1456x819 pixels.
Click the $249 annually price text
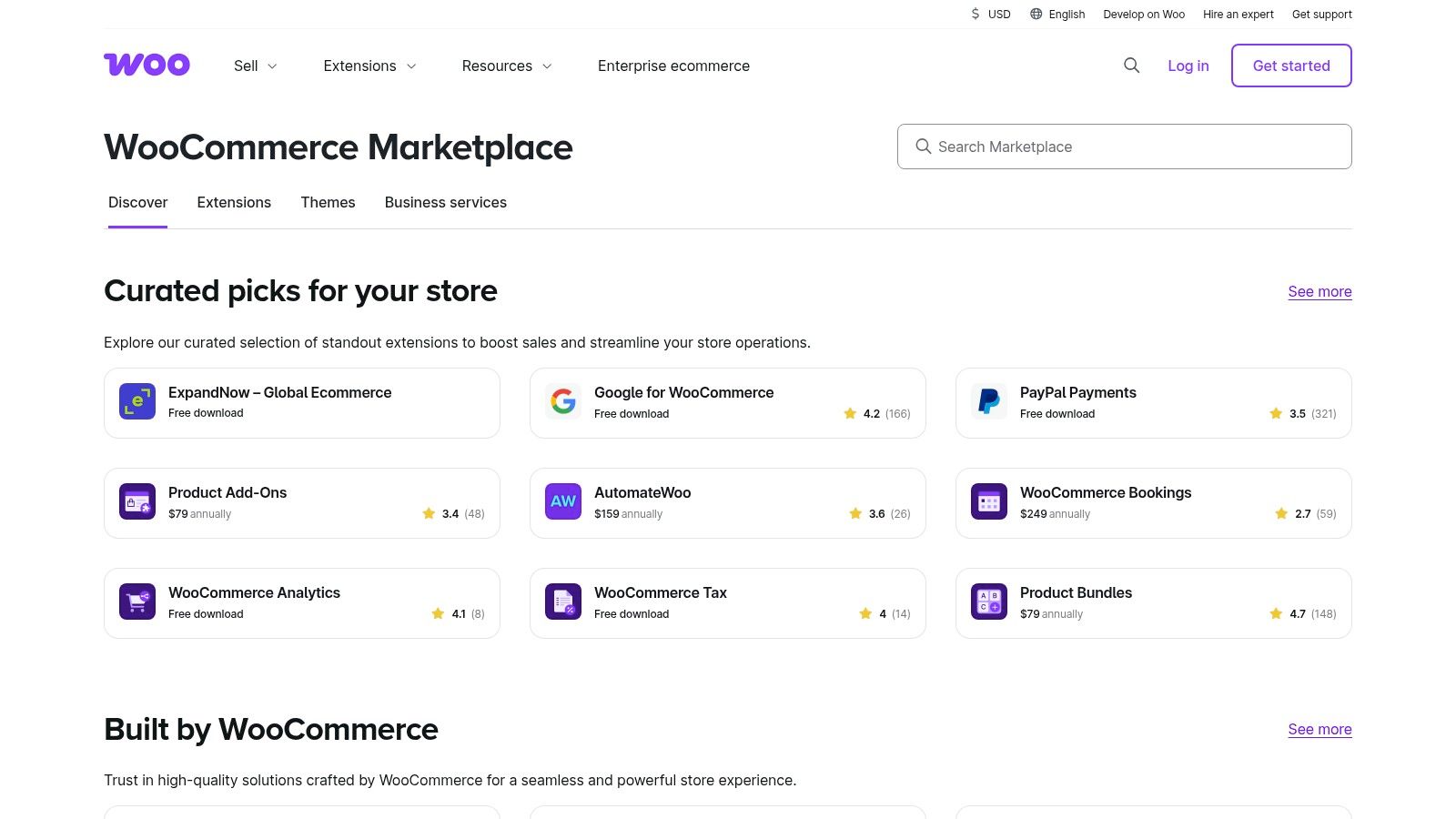[1055, 514]
